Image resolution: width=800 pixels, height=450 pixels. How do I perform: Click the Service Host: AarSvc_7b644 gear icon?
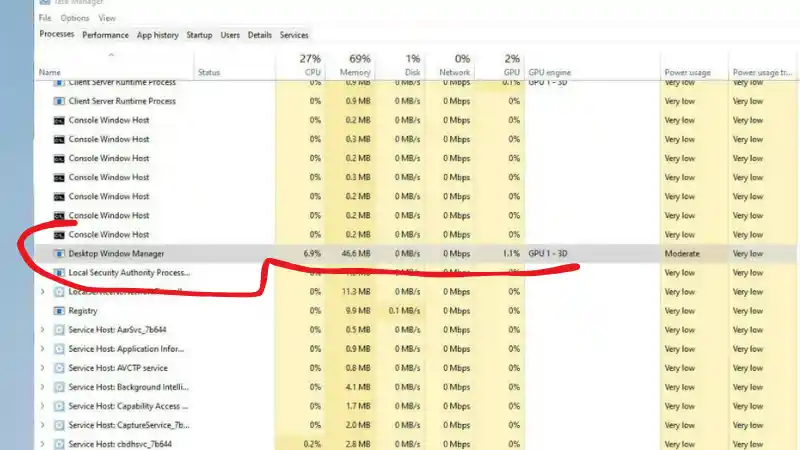point(59,330)
